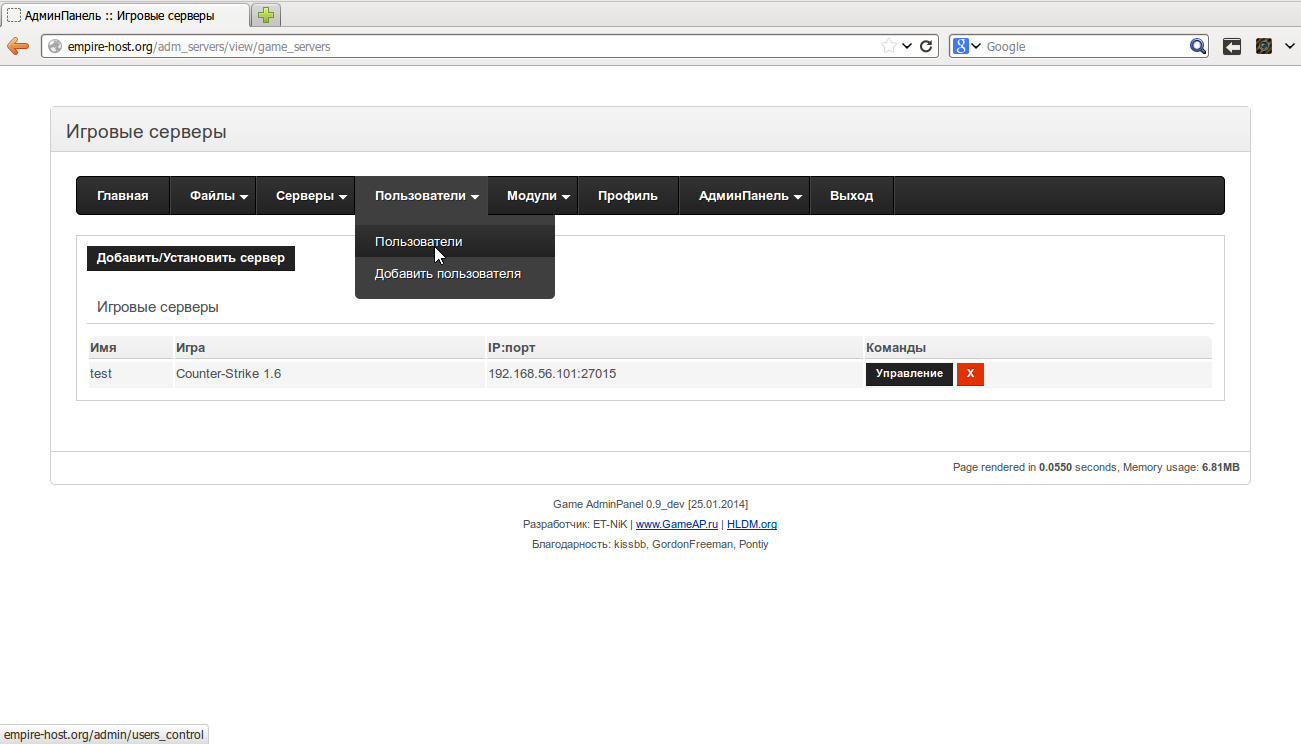This screenshot has width=1301, height=744.
Task: Click the browser back arrow button
Action: 17,46
